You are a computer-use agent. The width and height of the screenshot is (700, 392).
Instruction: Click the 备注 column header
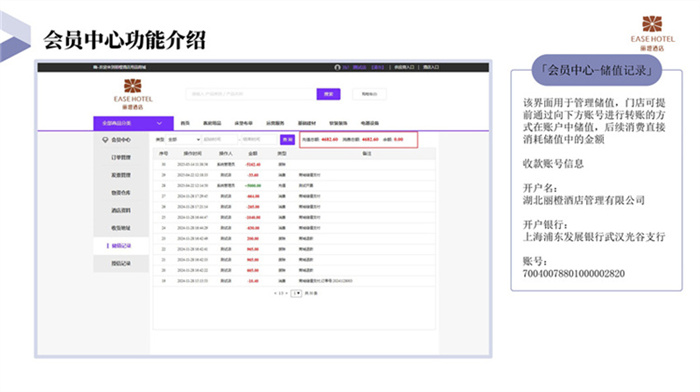point(367,154)
